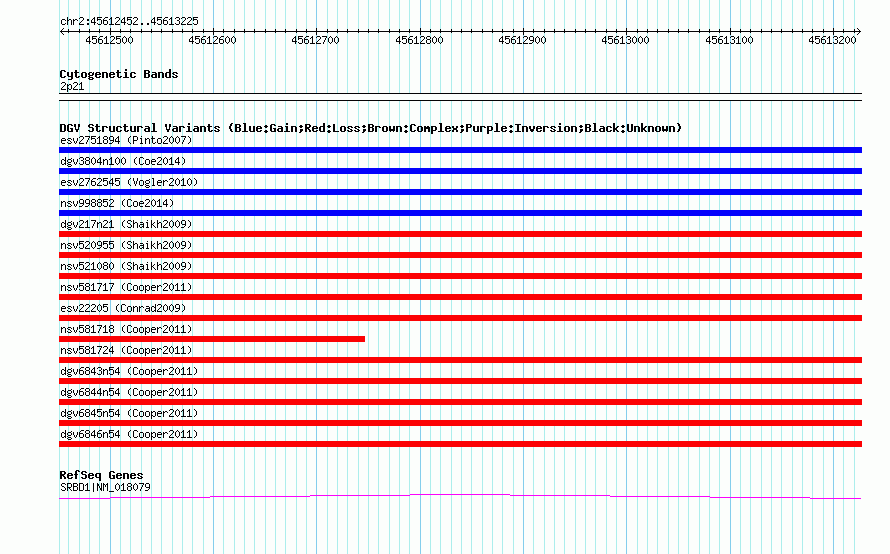The height and width of the screenshot is (554, 890).
Task: Select red loss bar under nsv521080
Action: tap(460, 276)
